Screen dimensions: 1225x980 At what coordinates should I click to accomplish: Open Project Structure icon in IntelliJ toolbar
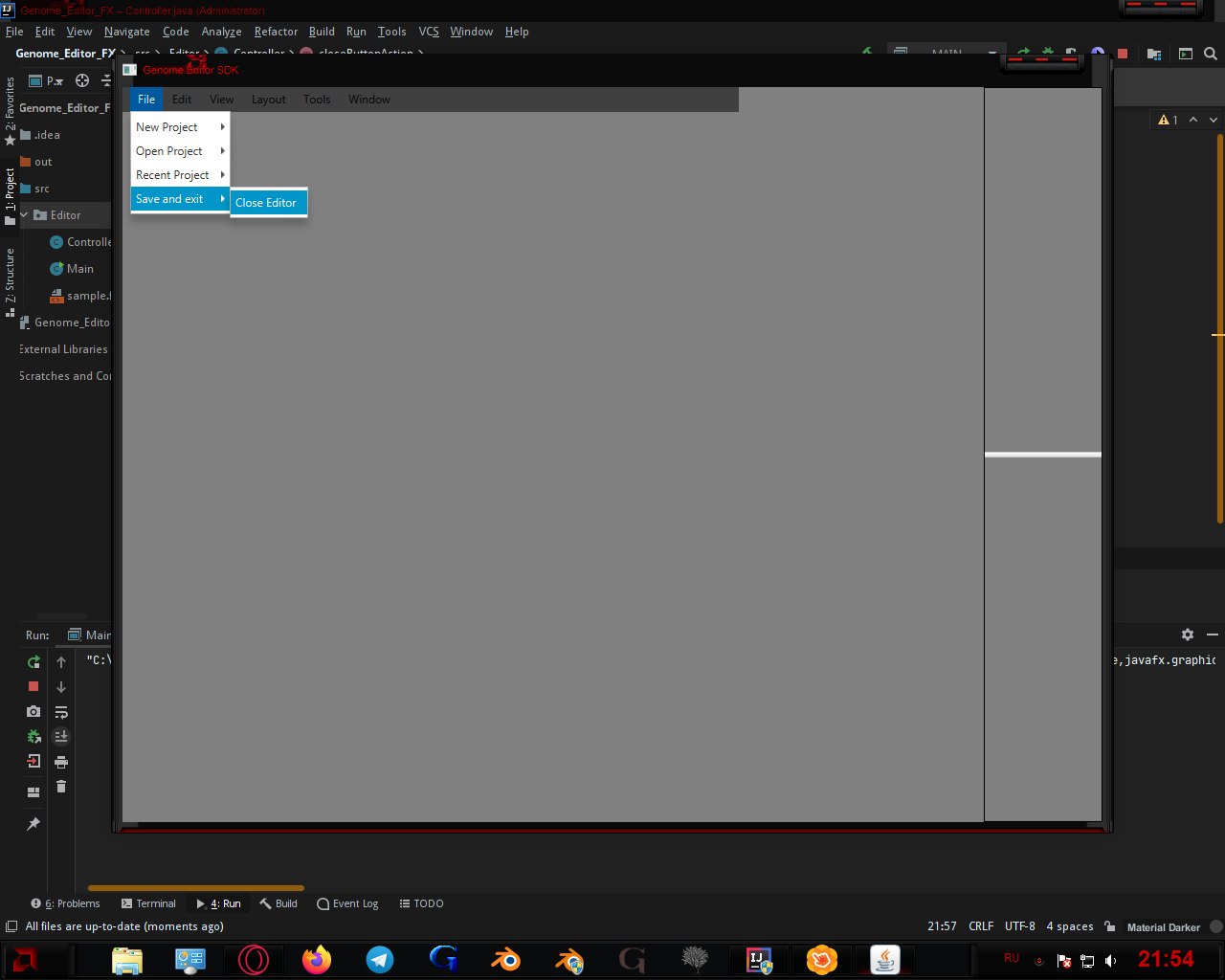click(1154, 54)
